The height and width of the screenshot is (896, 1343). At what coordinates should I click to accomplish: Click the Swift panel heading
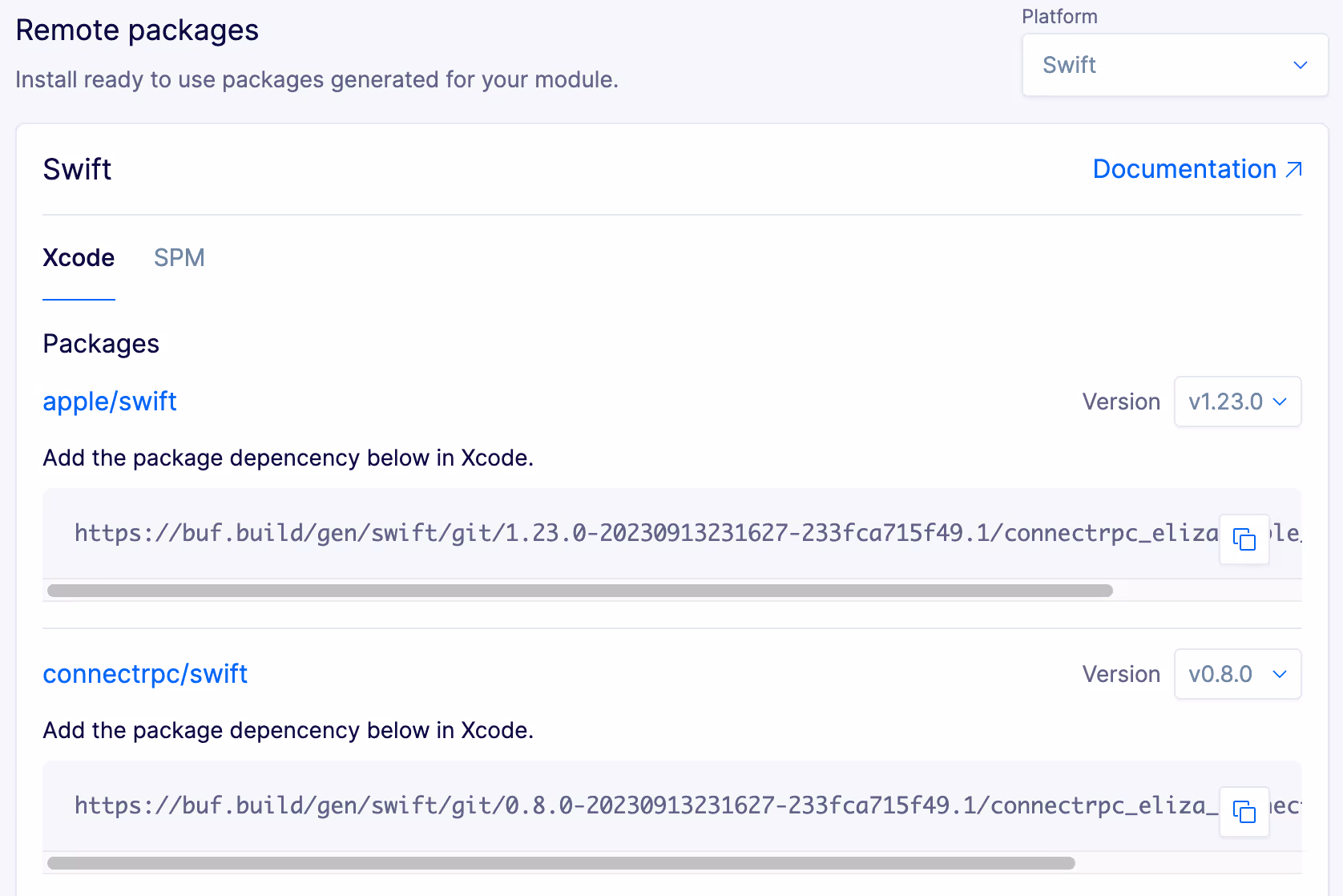[77, 169]
